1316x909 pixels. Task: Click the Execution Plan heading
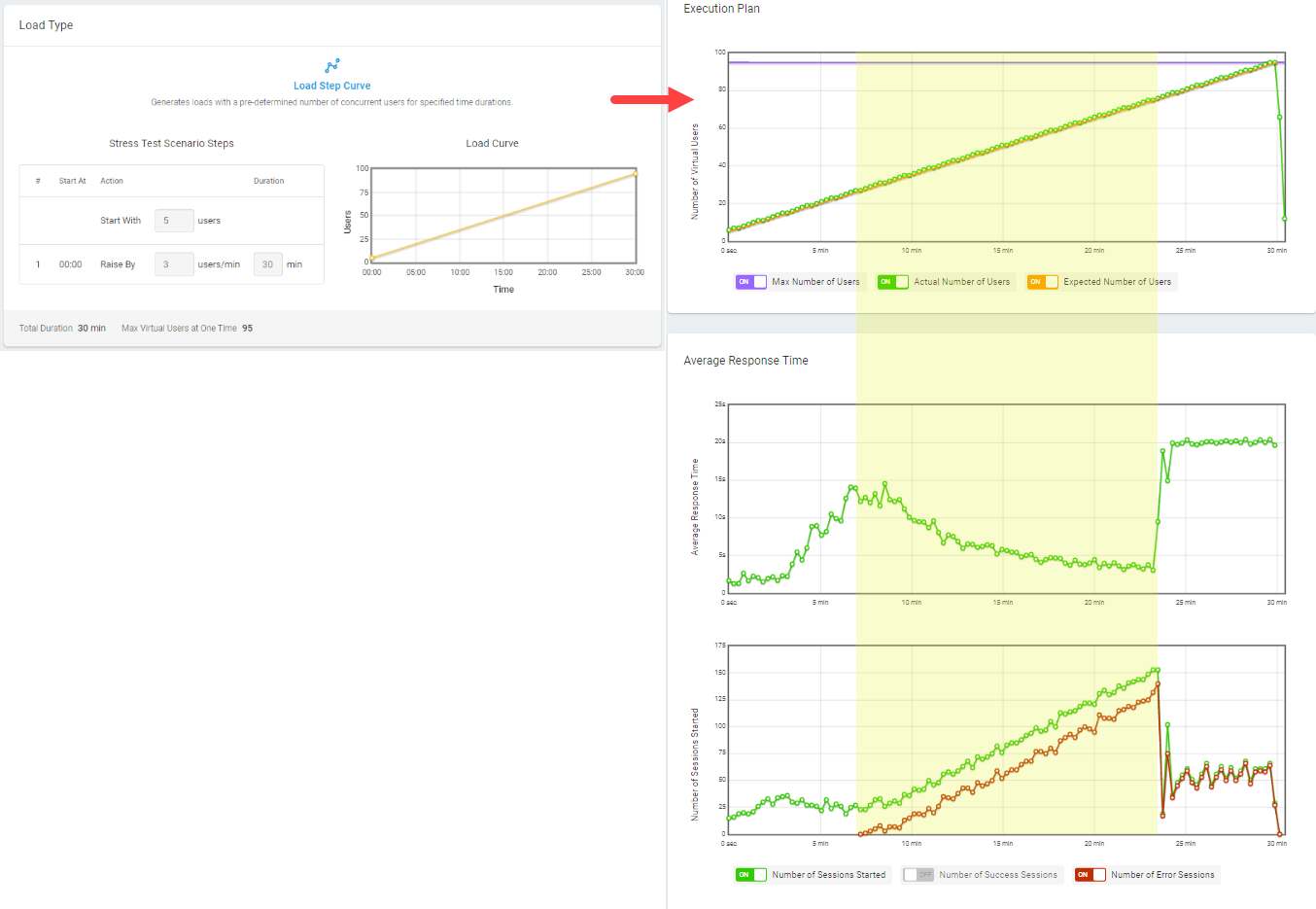[x=721, y=9]
